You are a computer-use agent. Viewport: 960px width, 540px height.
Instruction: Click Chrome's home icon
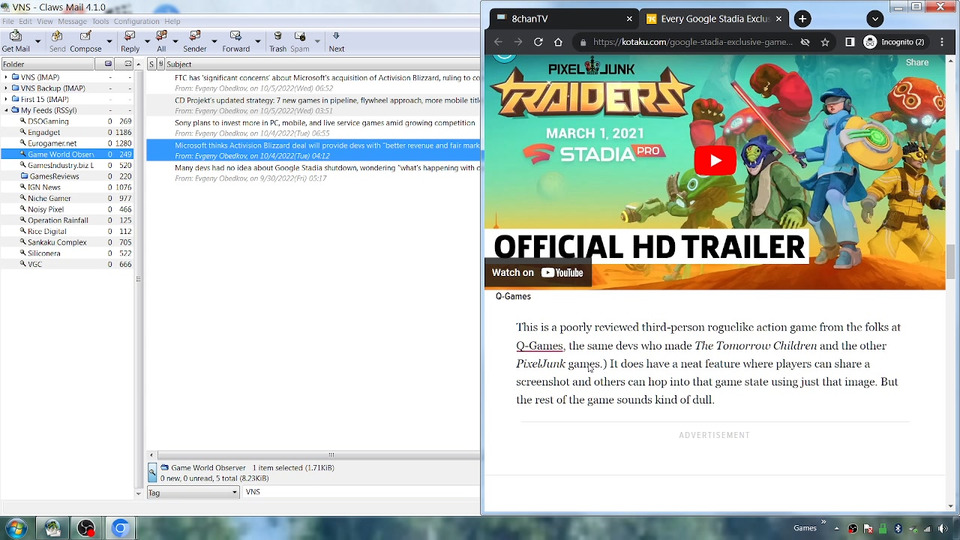[558, 42]
